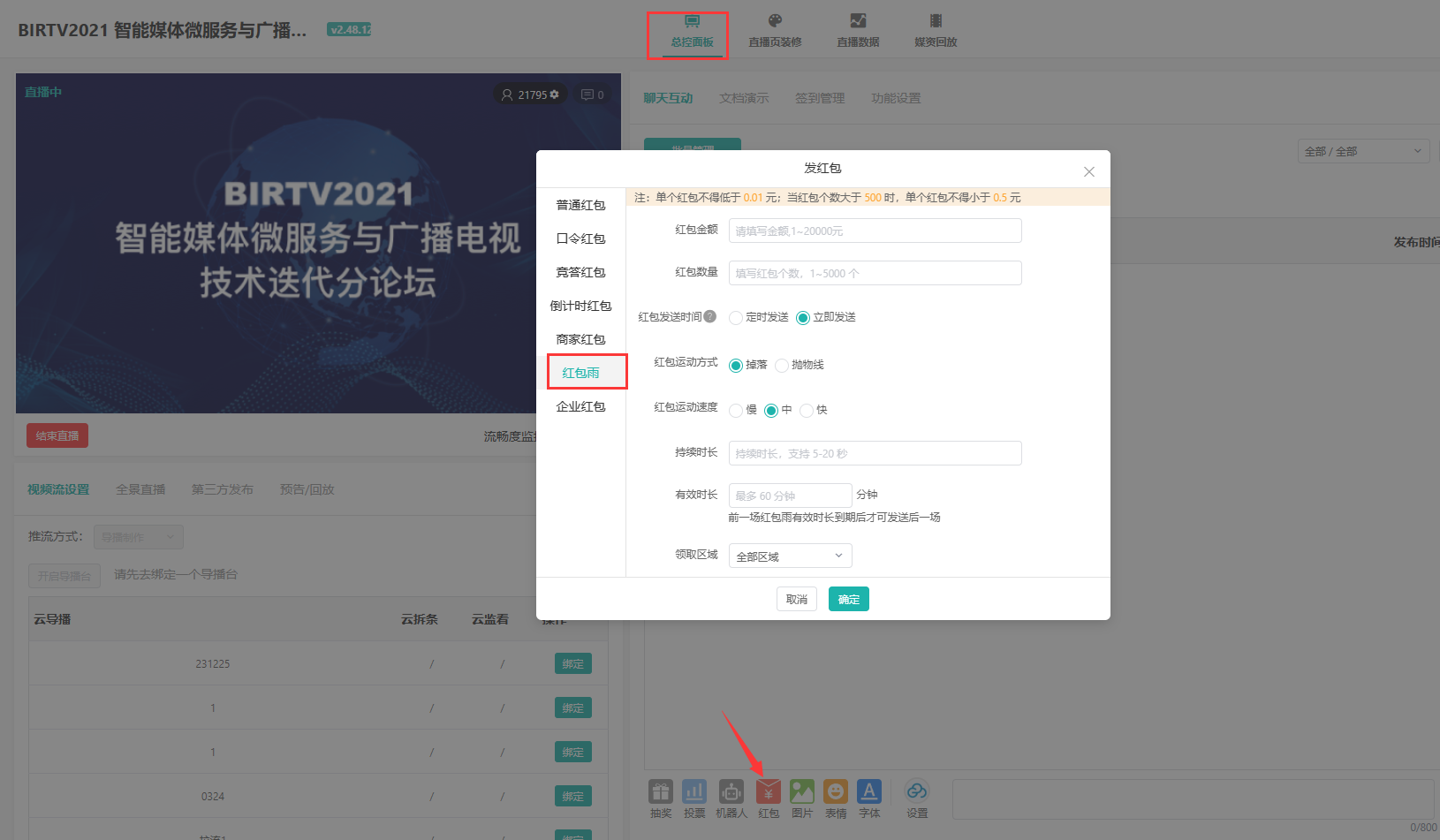Switch to the 视频流设置 tab
1440x840 pixels.
[58, 489]
